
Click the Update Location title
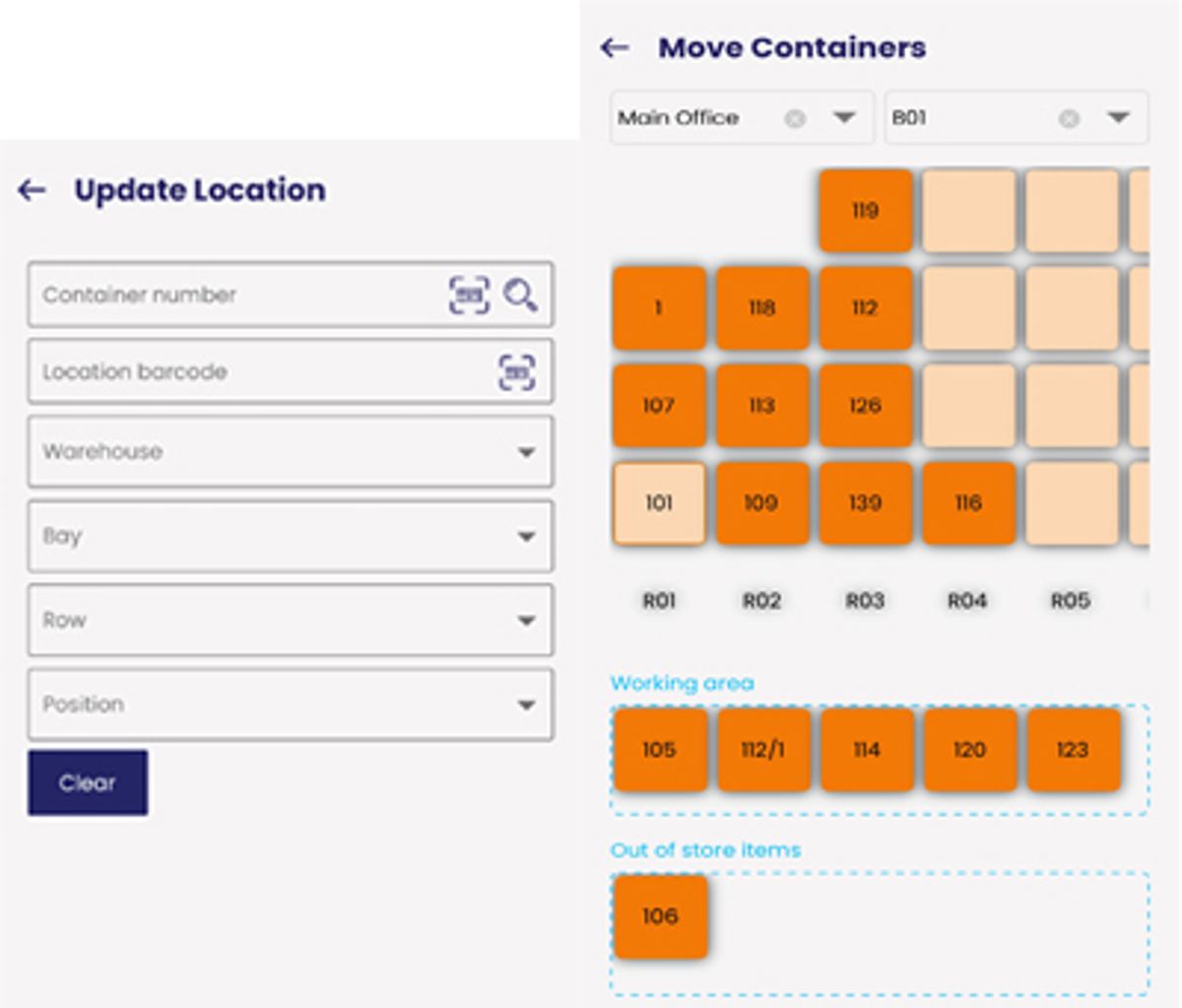coord(200,190)
